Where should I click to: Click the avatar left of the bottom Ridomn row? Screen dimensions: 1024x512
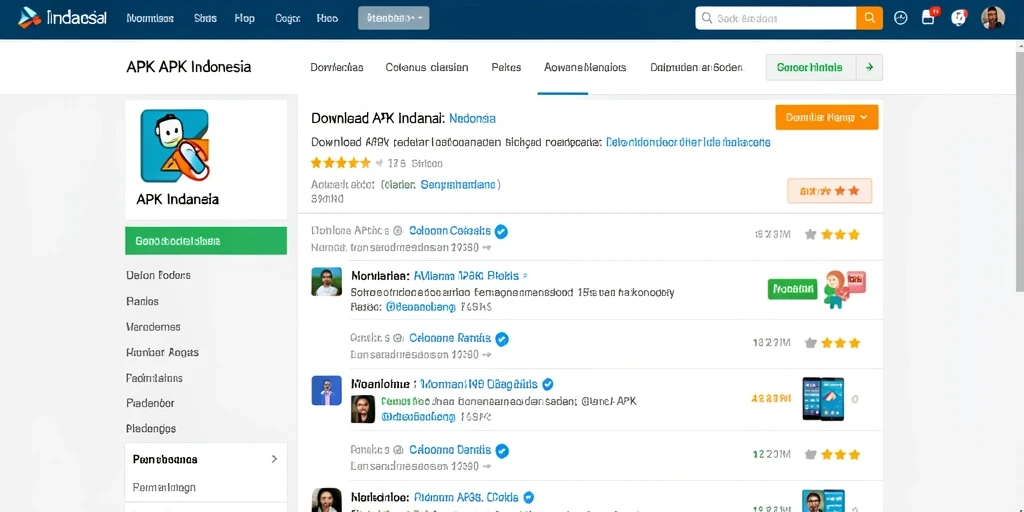coord(327,500)
